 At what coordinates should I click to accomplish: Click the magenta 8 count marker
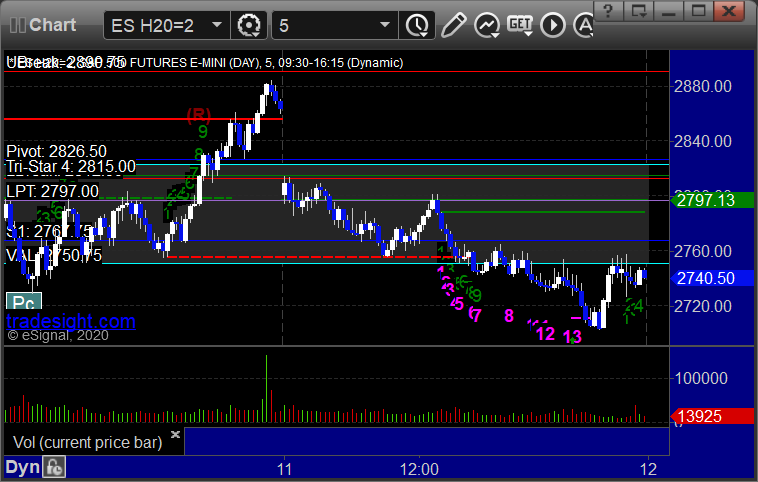coord(509,316)
